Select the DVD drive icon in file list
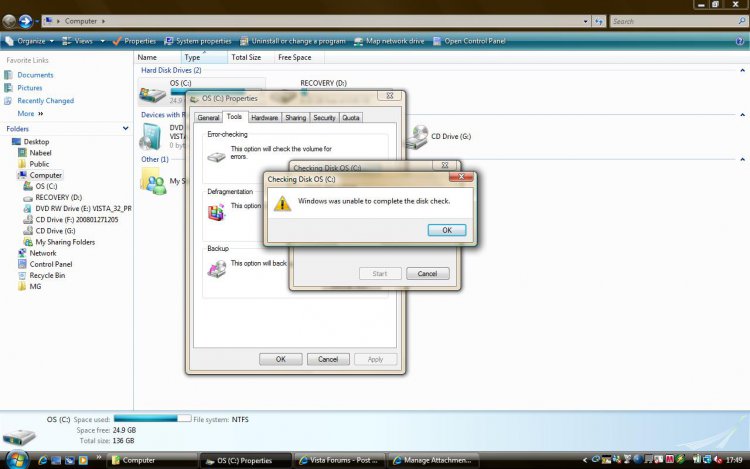 tap(151, 137)
